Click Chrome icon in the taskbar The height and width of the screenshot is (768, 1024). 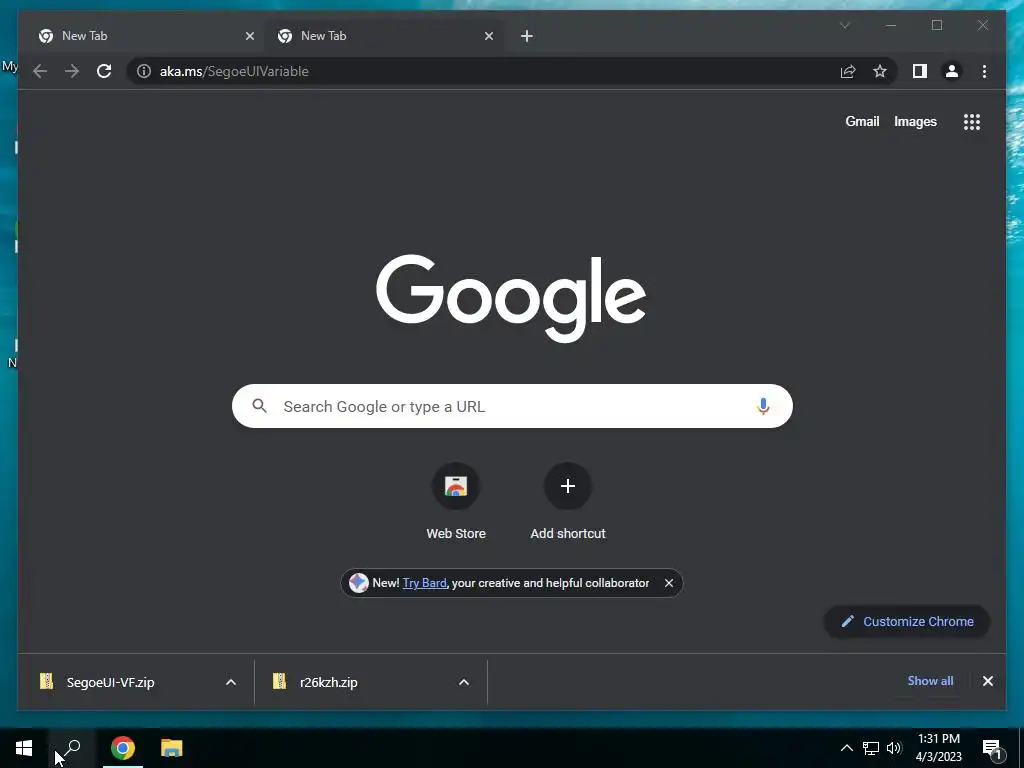point(123,748)
